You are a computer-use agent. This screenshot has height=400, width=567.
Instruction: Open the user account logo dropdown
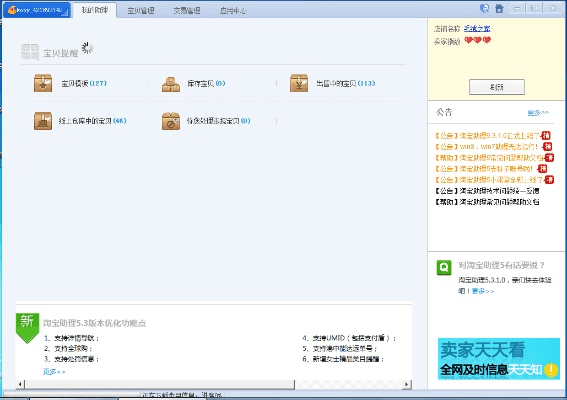pos(37,10)
